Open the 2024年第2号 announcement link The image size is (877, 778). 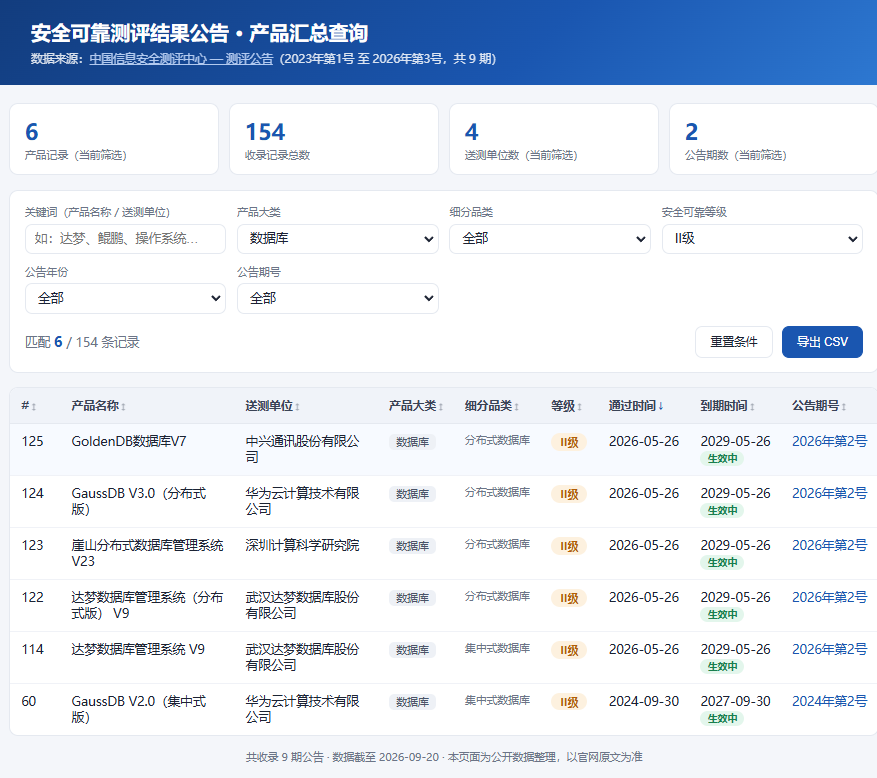[x=829, y=701]
